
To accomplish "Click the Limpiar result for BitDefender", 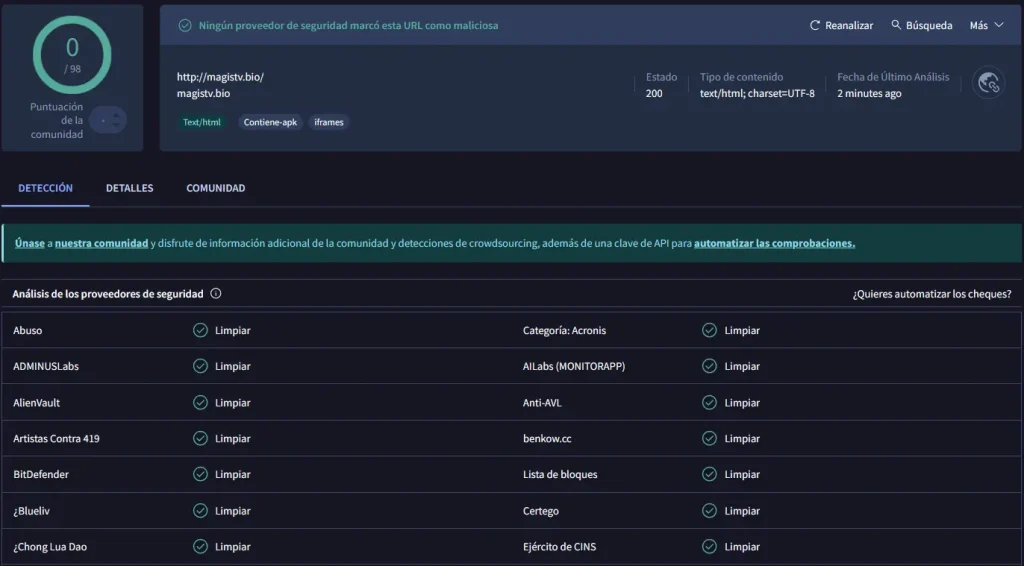I will 232,475.
